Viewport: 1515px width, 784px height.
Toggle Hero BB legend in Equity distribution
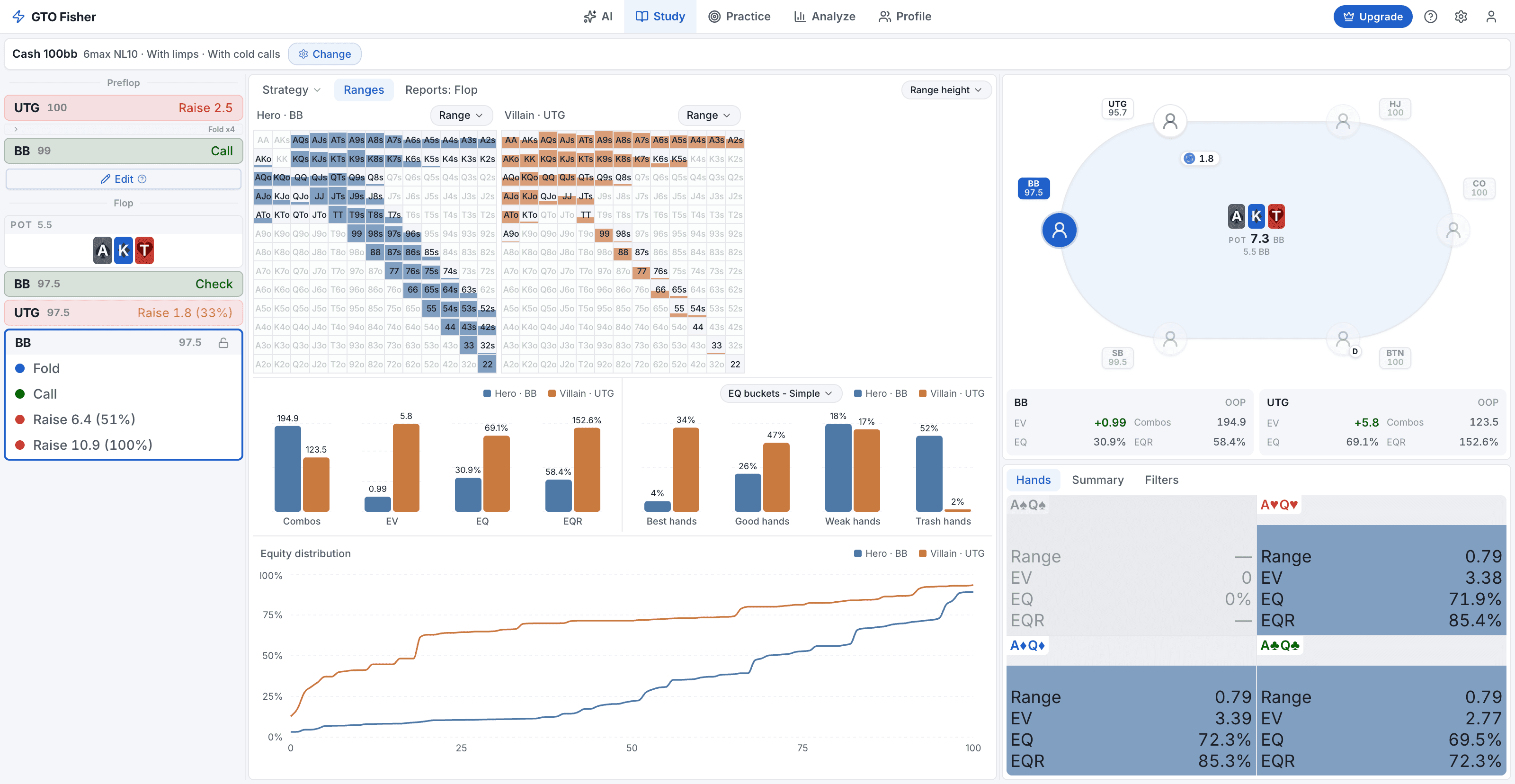coord(880,553)
